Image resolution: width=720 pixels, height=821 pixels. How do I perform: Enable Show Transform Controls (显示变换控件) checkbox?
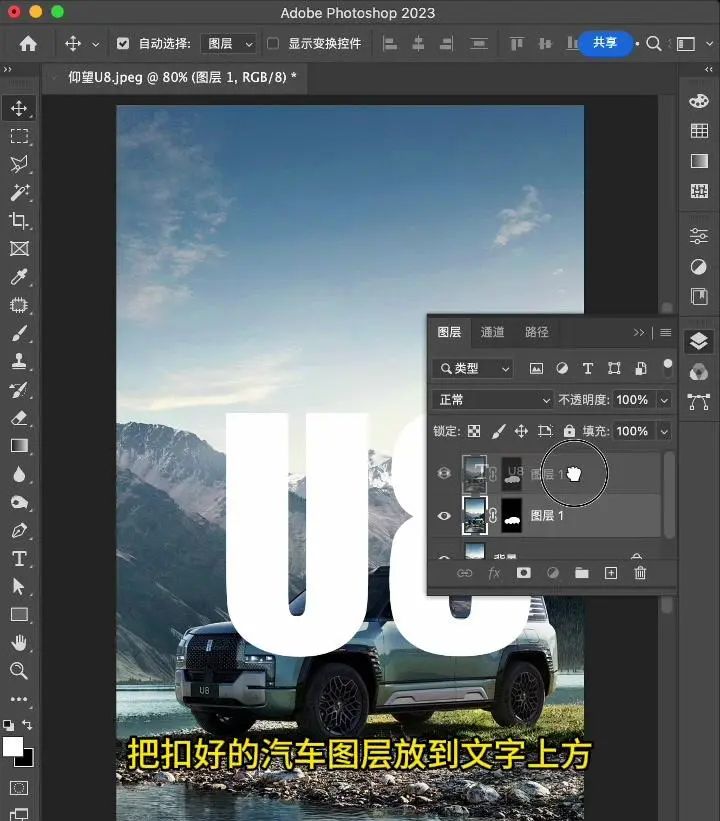click(x=272, y=43)
